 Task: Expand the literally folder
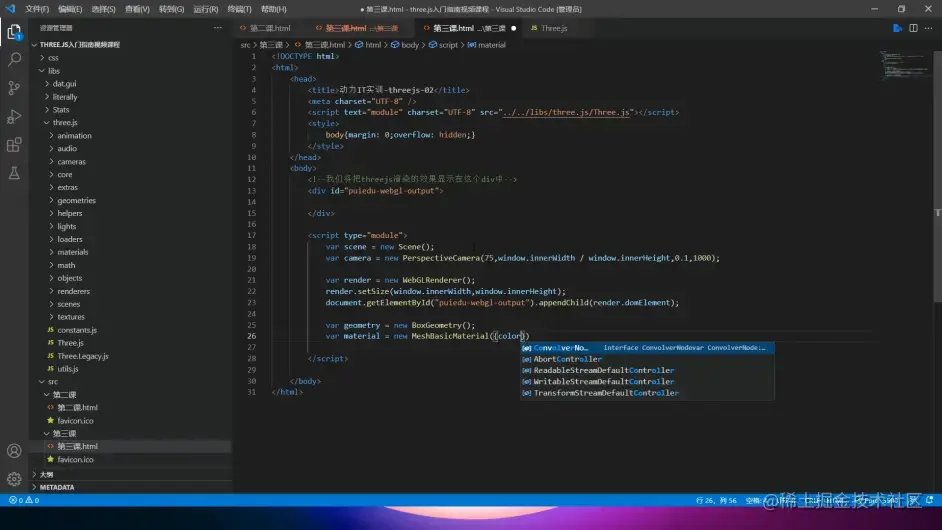65,97
